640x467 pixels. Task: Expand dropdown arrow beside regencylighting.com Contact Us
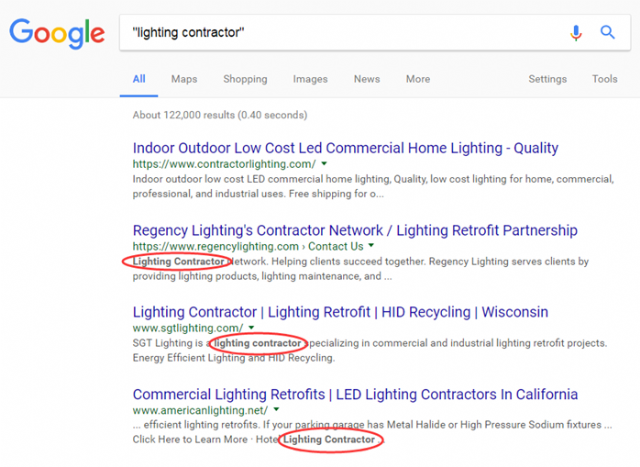coord(371,246)
